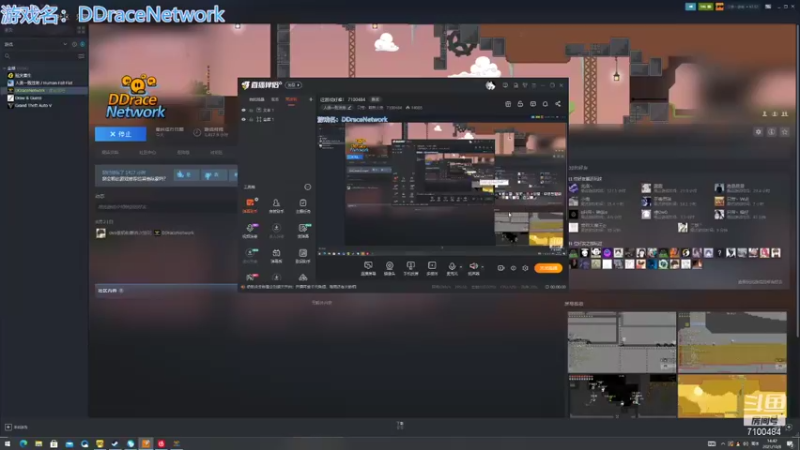800x450 pixels.
Task: Click the purple friend avatar in friends row
Action: click(607, 253)
